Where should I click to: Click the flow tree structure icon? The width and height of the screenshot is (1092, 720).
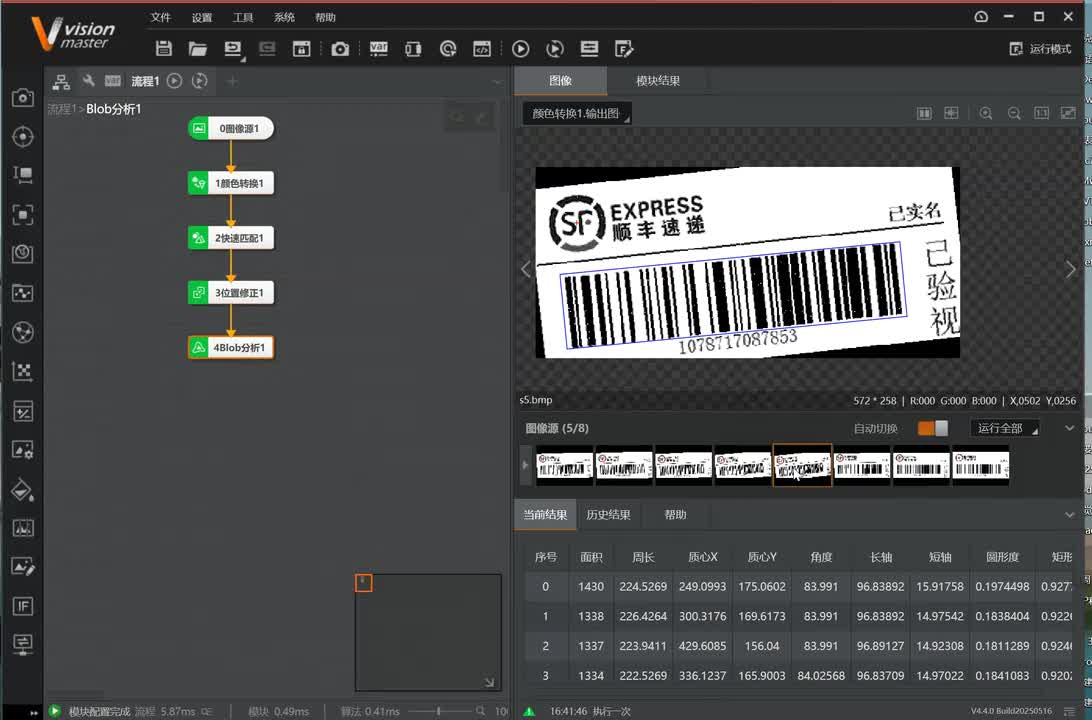(x=61, y=81)
